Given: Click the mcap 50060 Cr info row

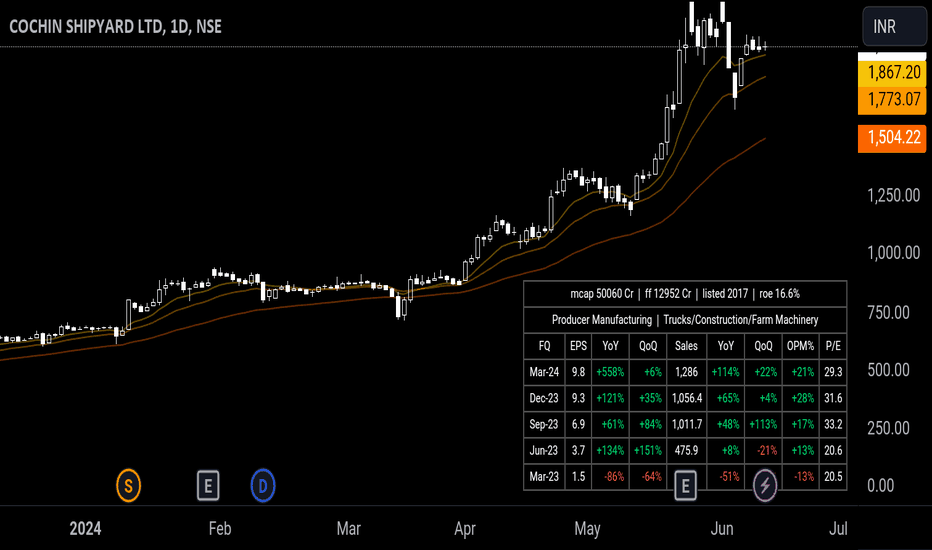Looking at the screenshot, I should pos(685,294).
